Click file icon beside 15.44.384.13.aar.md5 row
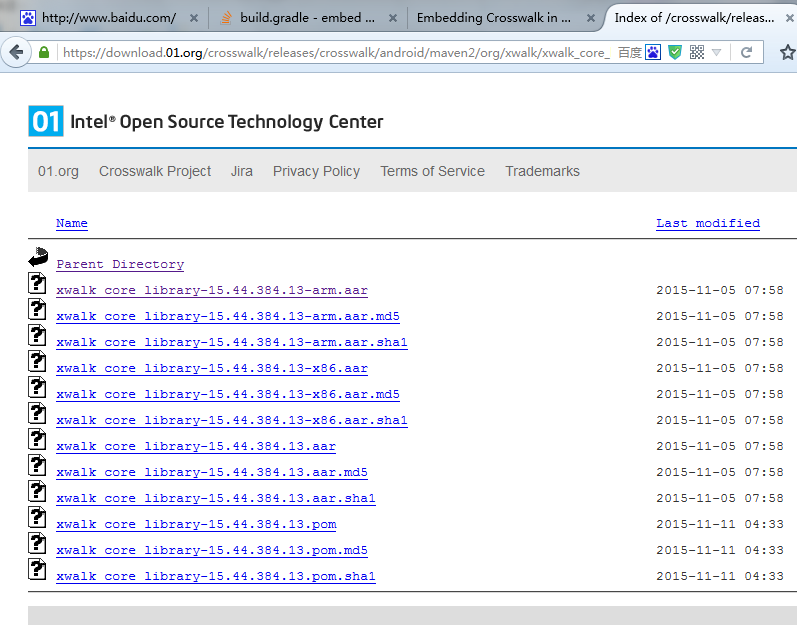 37,465
